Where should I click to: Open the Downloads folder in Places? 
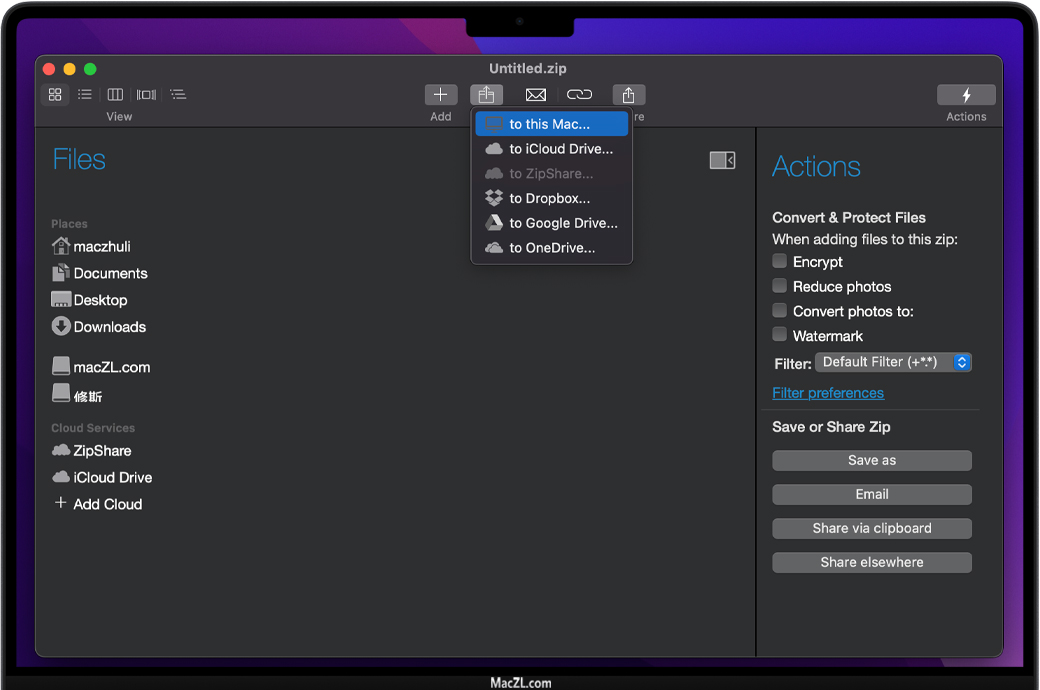pyautogui.click(x=109, y=327)
